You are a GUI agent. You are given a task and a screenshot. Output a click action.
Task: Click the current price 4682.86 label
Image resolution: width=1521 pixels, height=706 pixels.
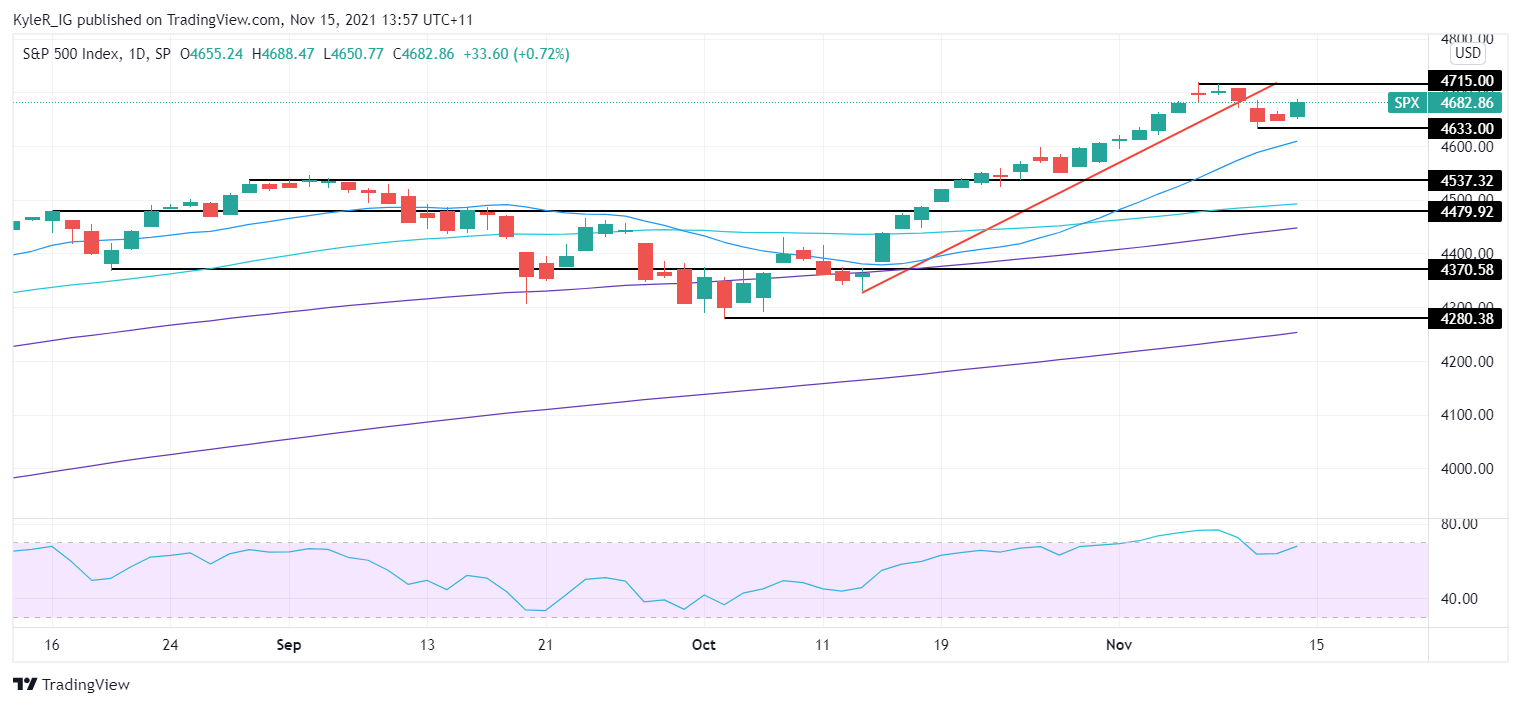point(1467,103)
